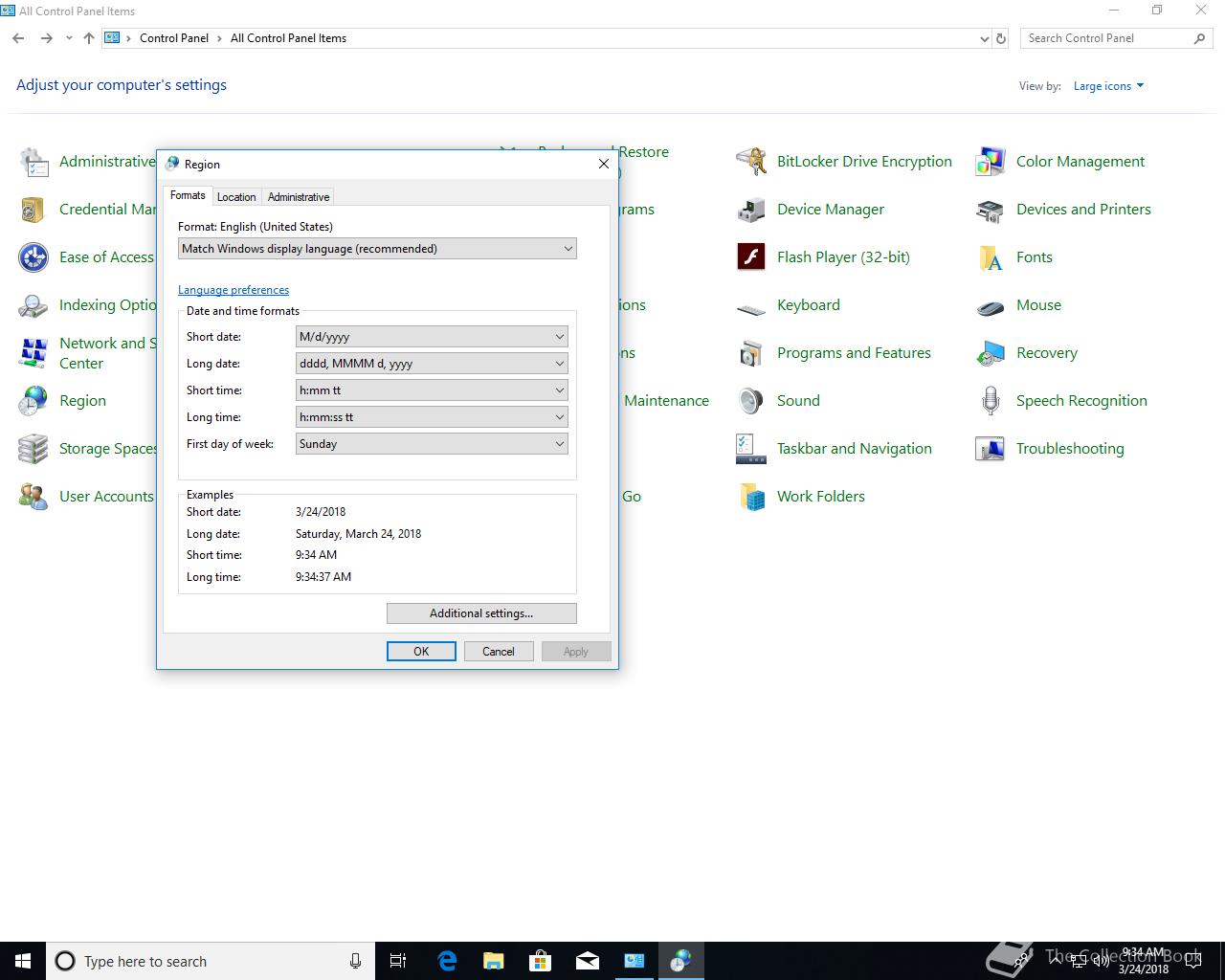1225x980 pixels.
Task: Click the taskbar Type here to search box
Action: [211, 961]
